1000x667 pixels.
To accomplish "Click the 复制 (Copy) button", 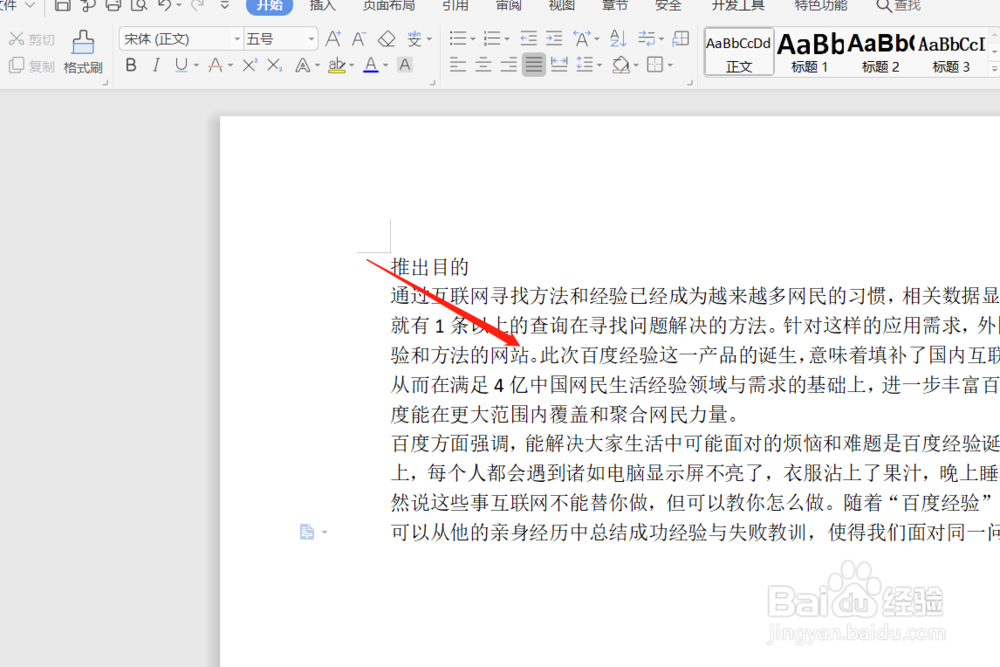I will click(x=32, y=66).
